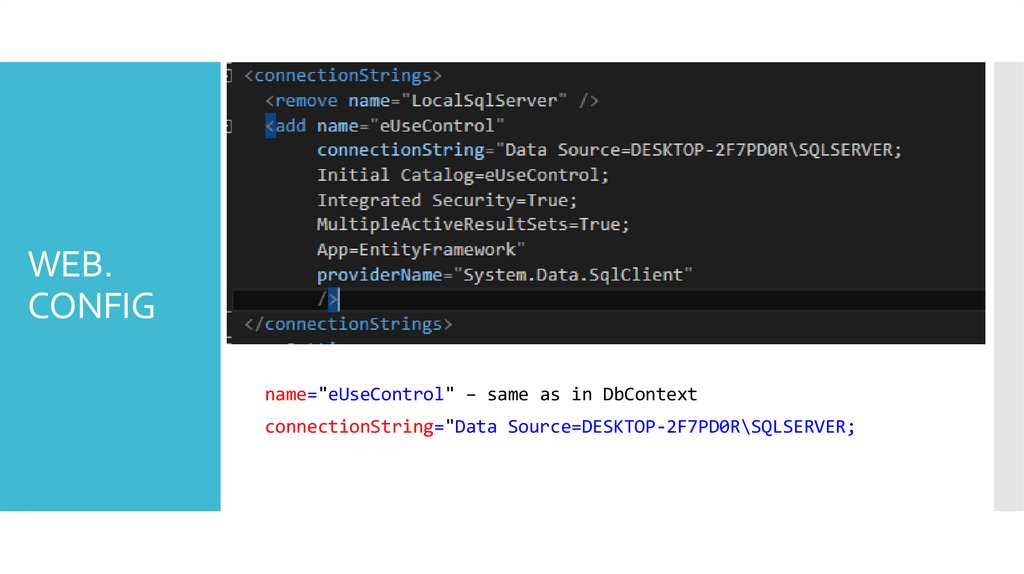Click the "System.Data.SqlClient" value
This screenshot has height=574, width=1024.
point(577,274)
